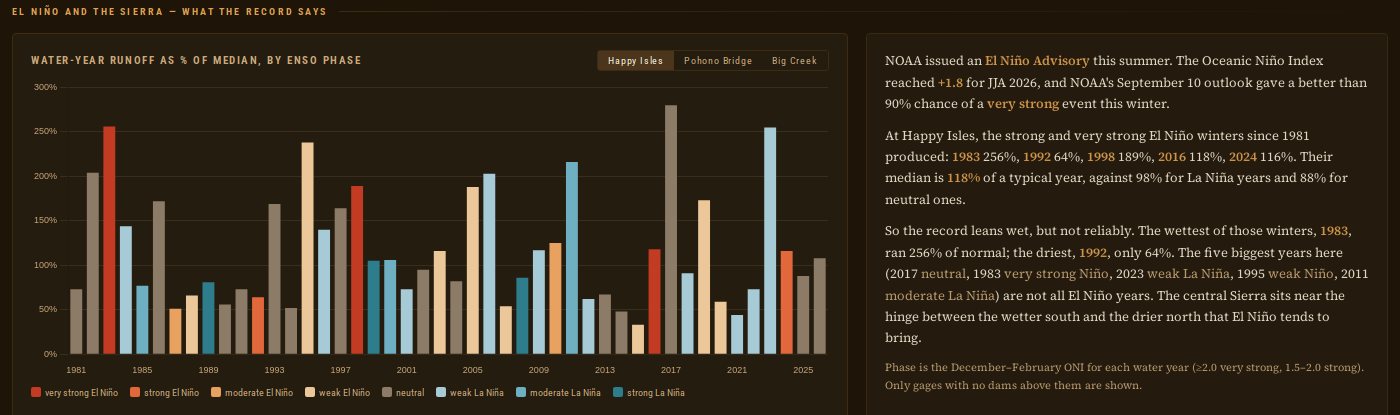The width and height of the screenshot is (1400, 415).
Task: Click the '2005' x-axis label
Action: click(472, 370)
